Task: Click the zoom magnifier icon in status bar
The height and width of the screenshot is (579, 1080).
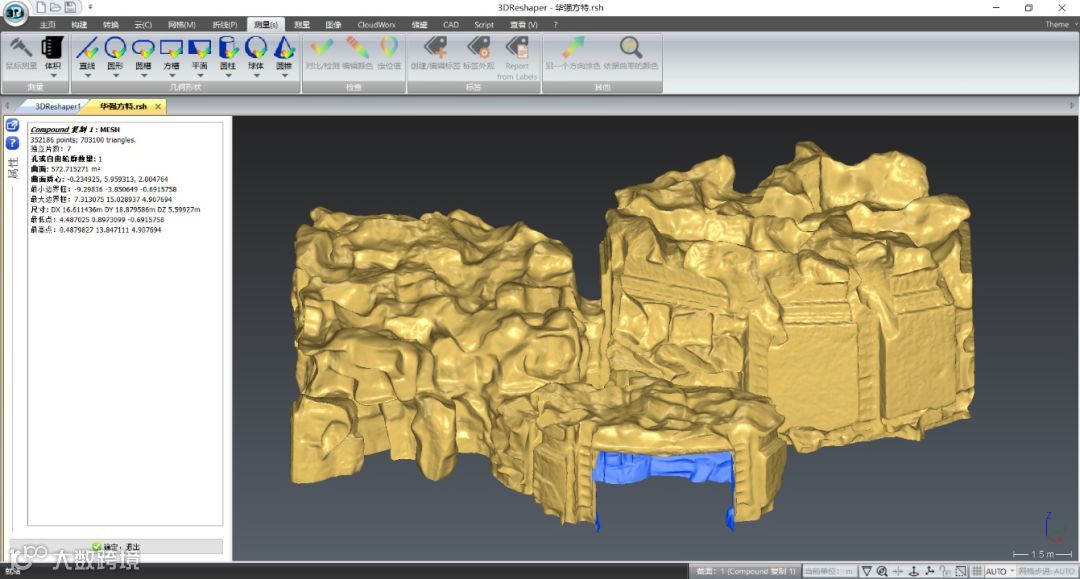Action: [882, 571]
